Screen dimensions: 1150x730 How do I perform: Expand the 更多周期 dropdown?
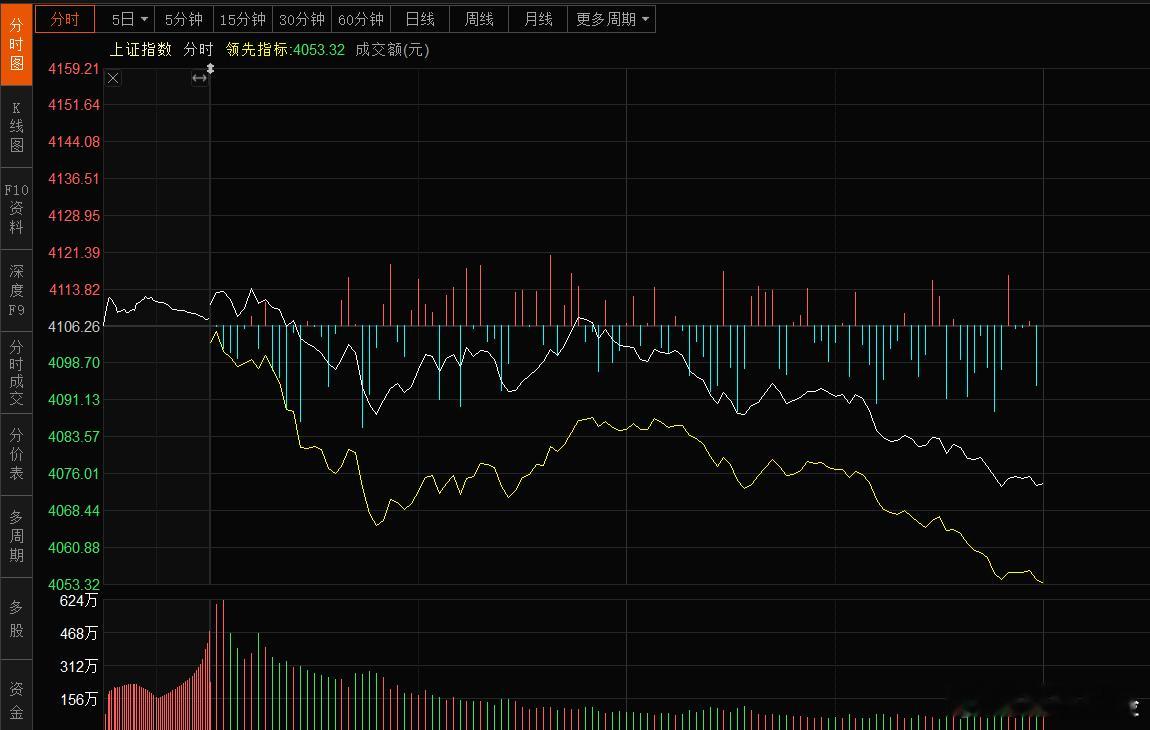612,19
